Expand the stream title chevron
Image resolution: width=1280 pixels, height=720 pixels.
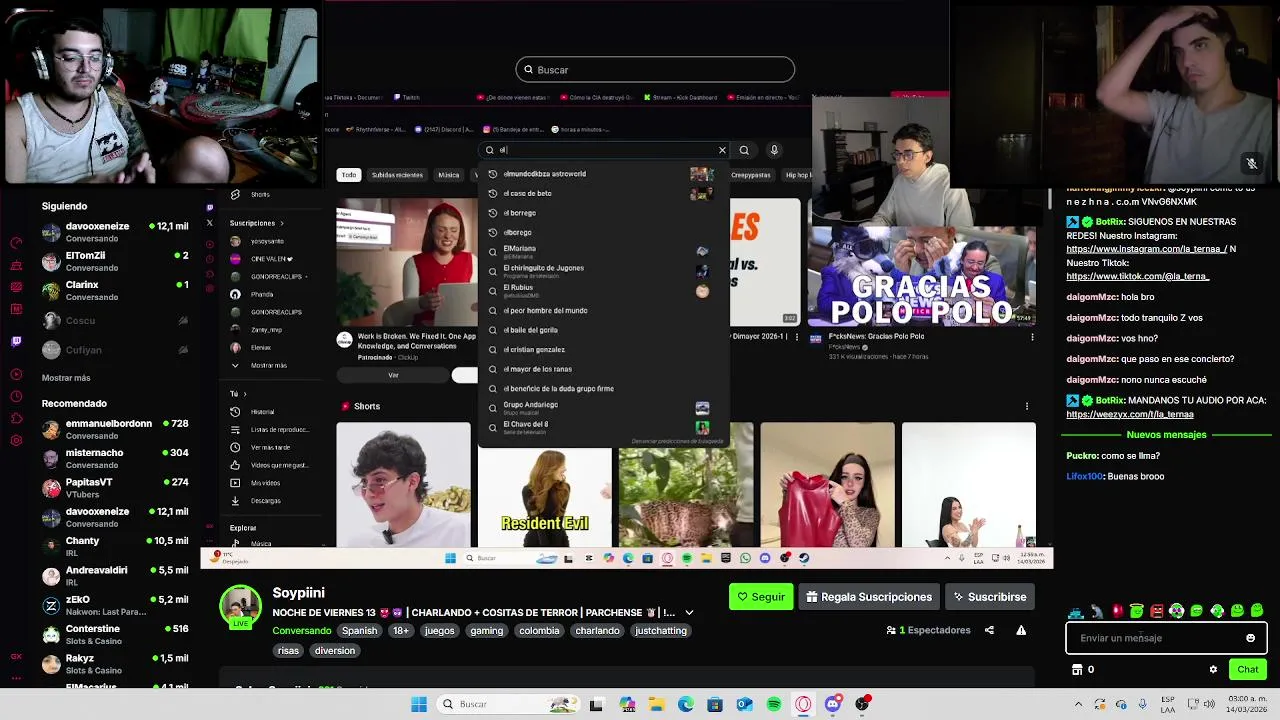(689, 612)
